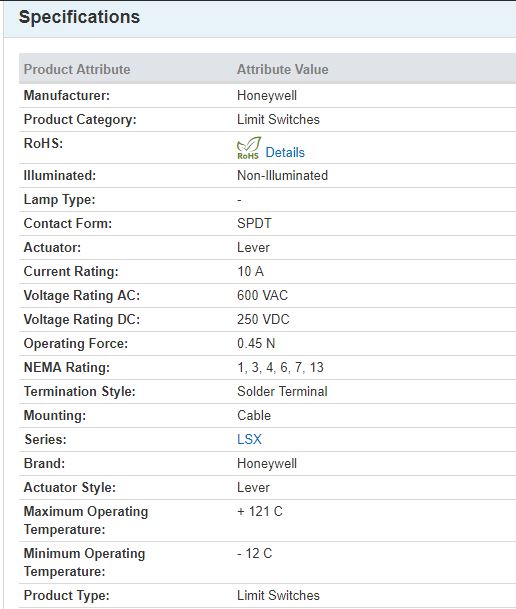Click the green RoHS leaf icon
Image resolution: width=516 pixels, height=609 pixels.
pyautogui.click(x=248, y=148)
